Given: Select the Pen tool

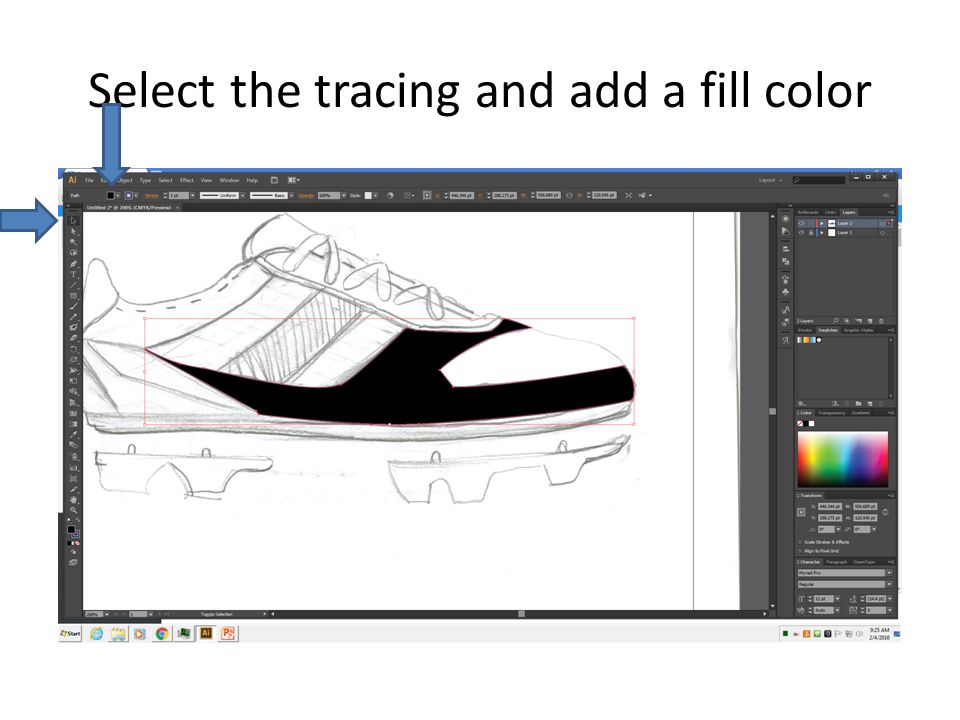Looking at the screenshot, I should pos(73,263).
